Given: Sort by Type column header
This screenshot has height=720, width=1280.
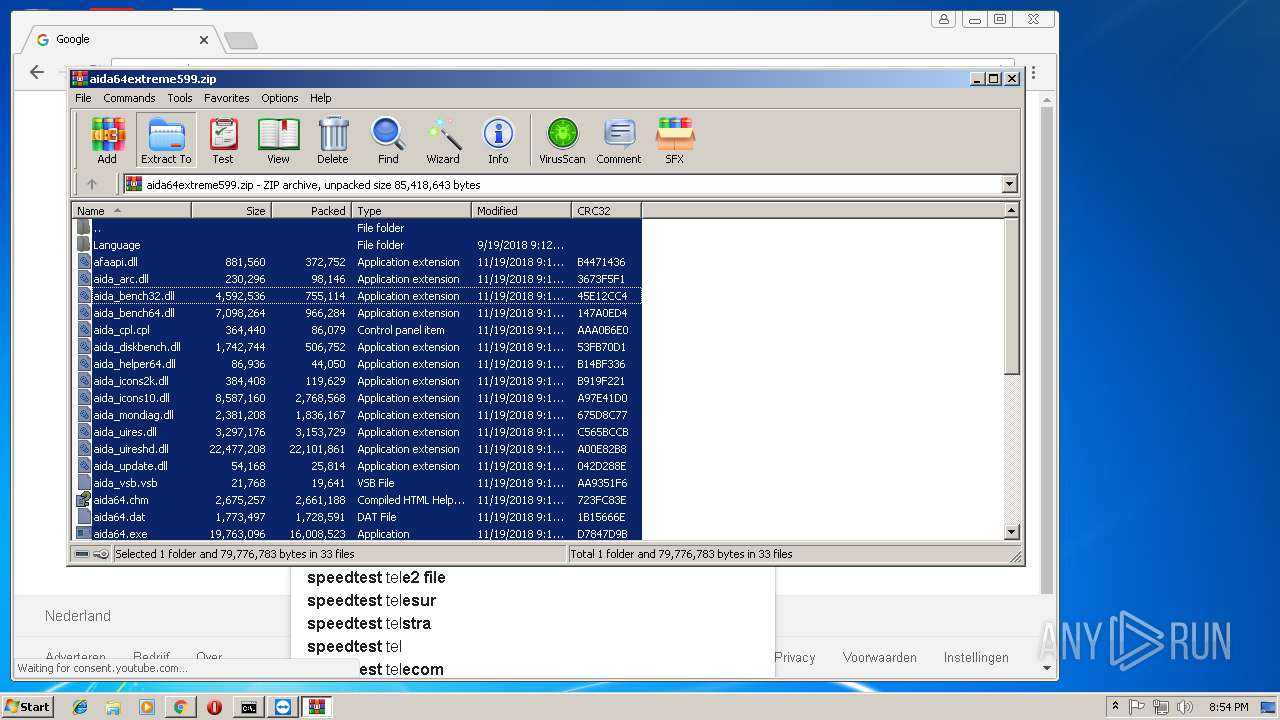Looking at the screenshot, I should point(411,210).
